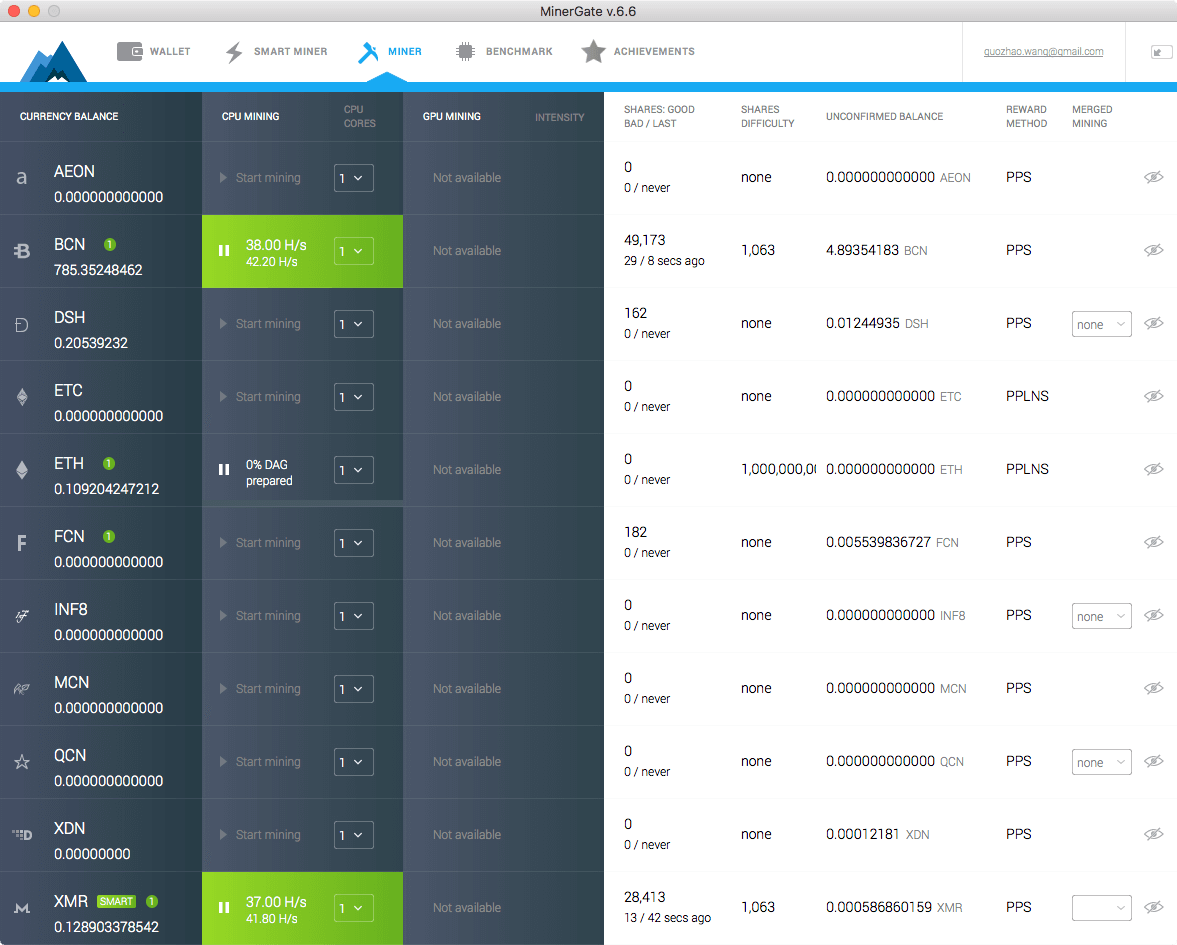Click the green info badge next to FCN
This screenshot has height=945, width=1177.
tap(109, 536)
